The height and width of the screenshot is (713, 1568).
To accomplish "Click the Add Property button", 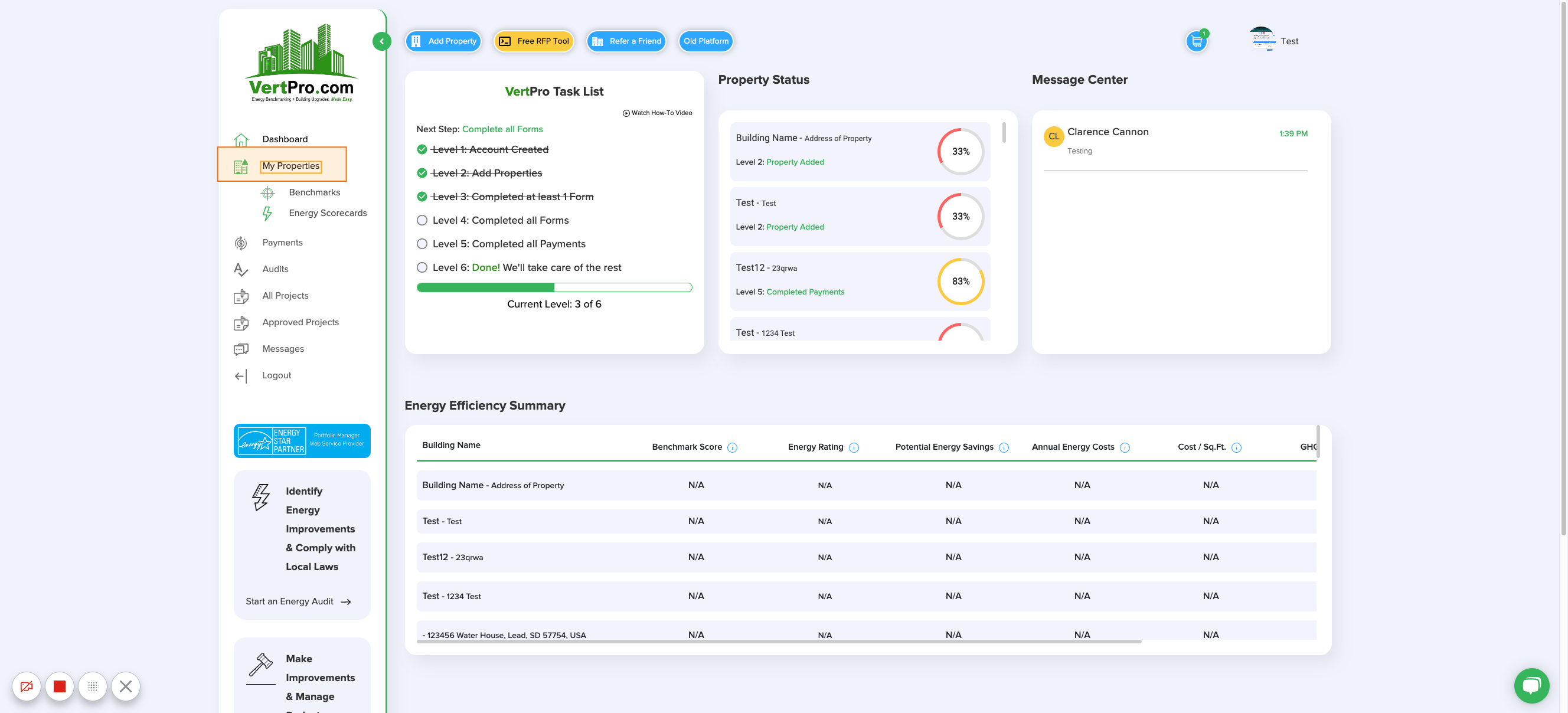I will pyautogui.click(x=444, y=41).
